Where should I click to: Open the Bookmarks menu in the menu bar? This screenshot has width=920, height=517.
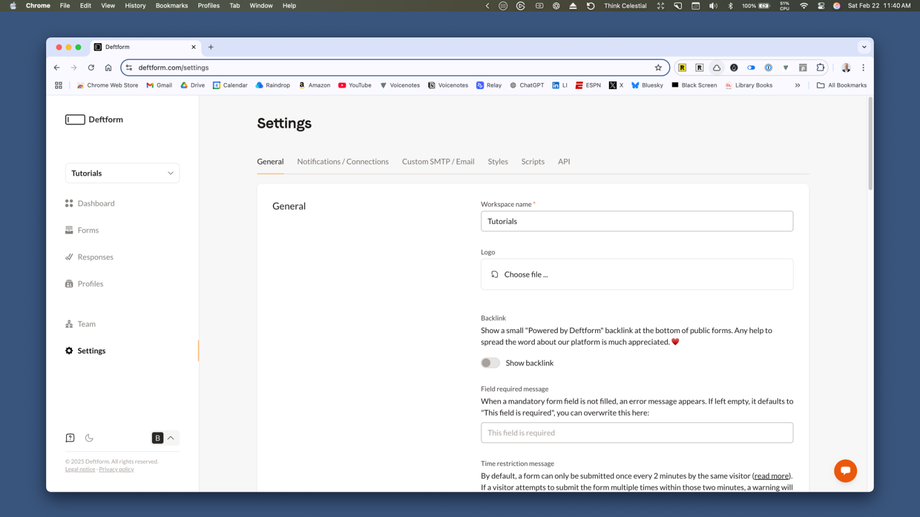(171, 5)
